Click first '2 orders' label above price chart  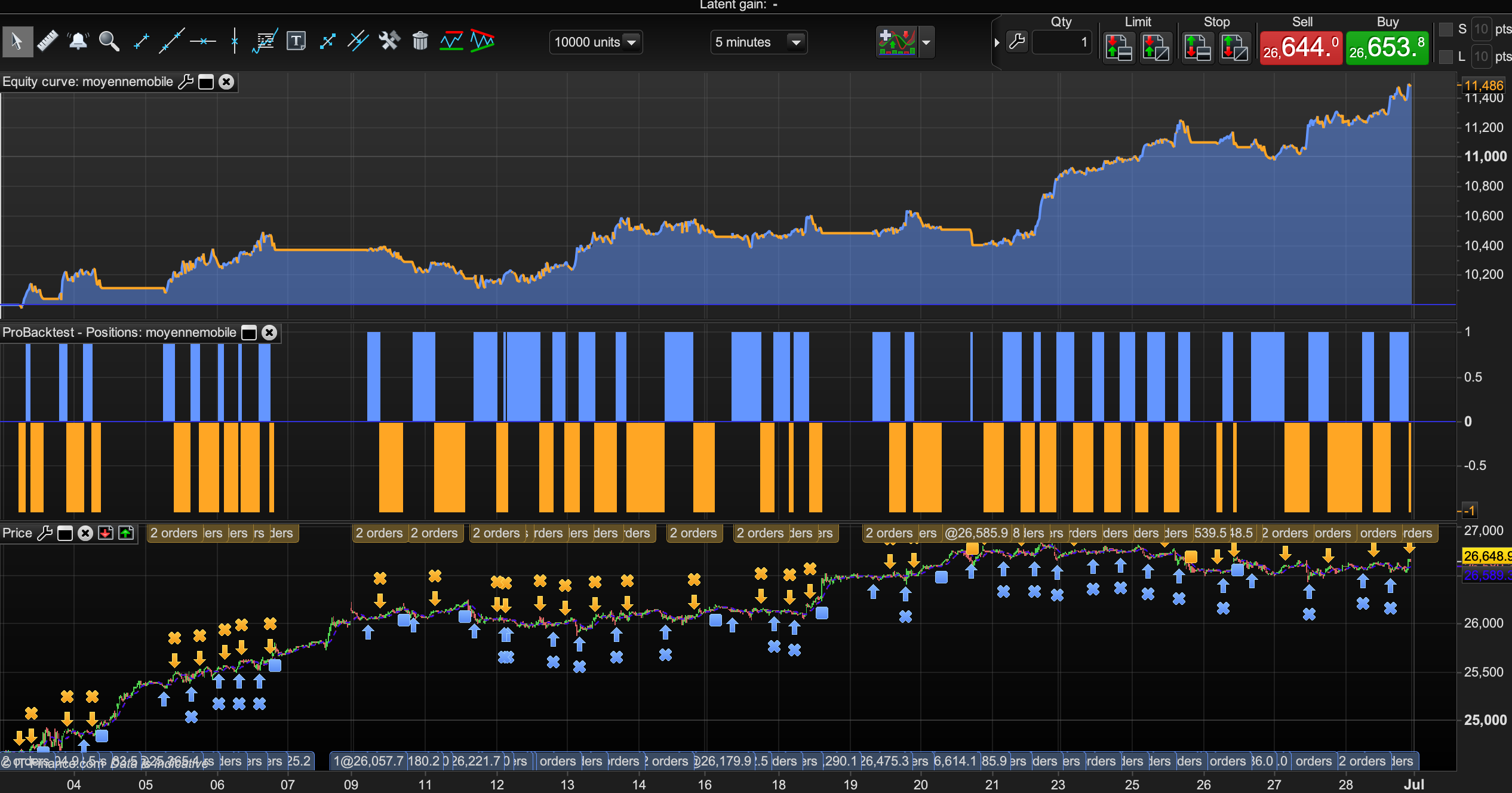[x=173, y=533]
